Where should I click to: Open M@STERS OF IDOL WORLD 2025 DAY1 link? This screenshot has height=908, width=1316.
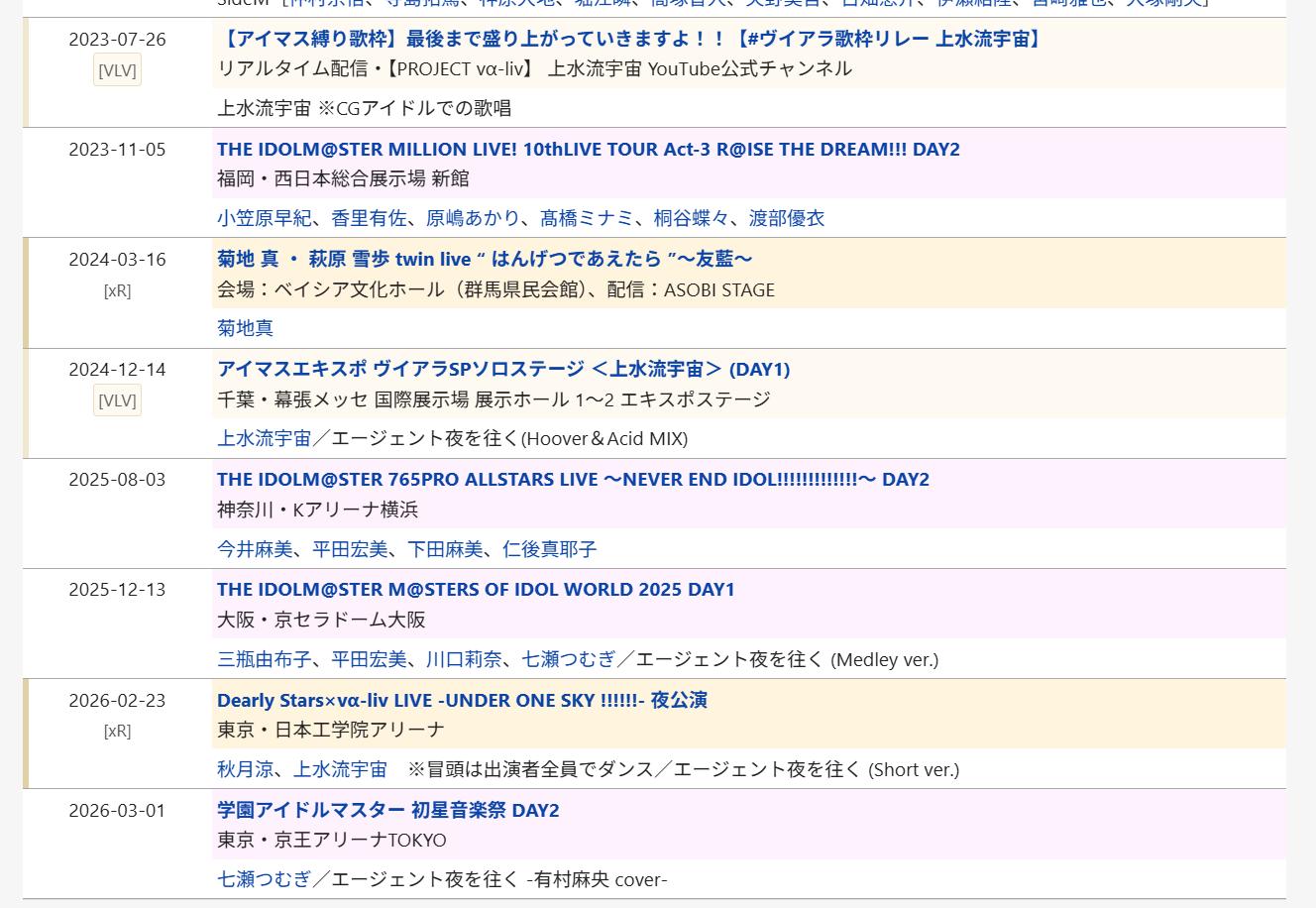coord(476,590)
